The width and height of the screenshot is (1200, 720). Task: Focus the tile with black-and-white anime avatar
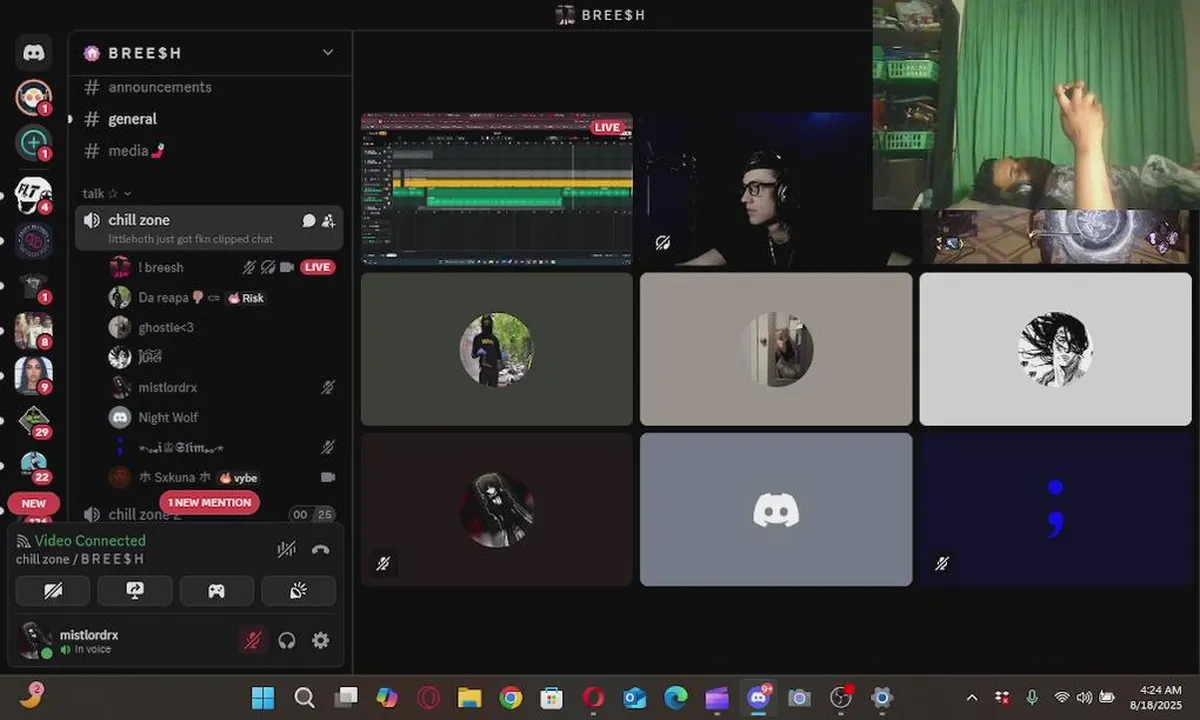1056,349
